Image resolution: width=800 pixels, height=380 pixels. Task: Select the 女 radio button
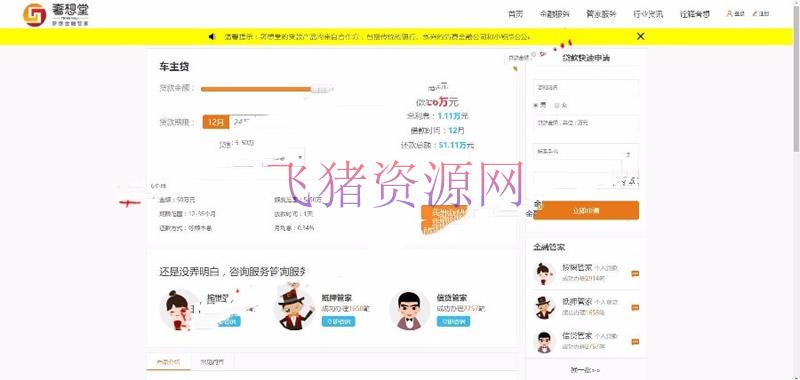557,105
